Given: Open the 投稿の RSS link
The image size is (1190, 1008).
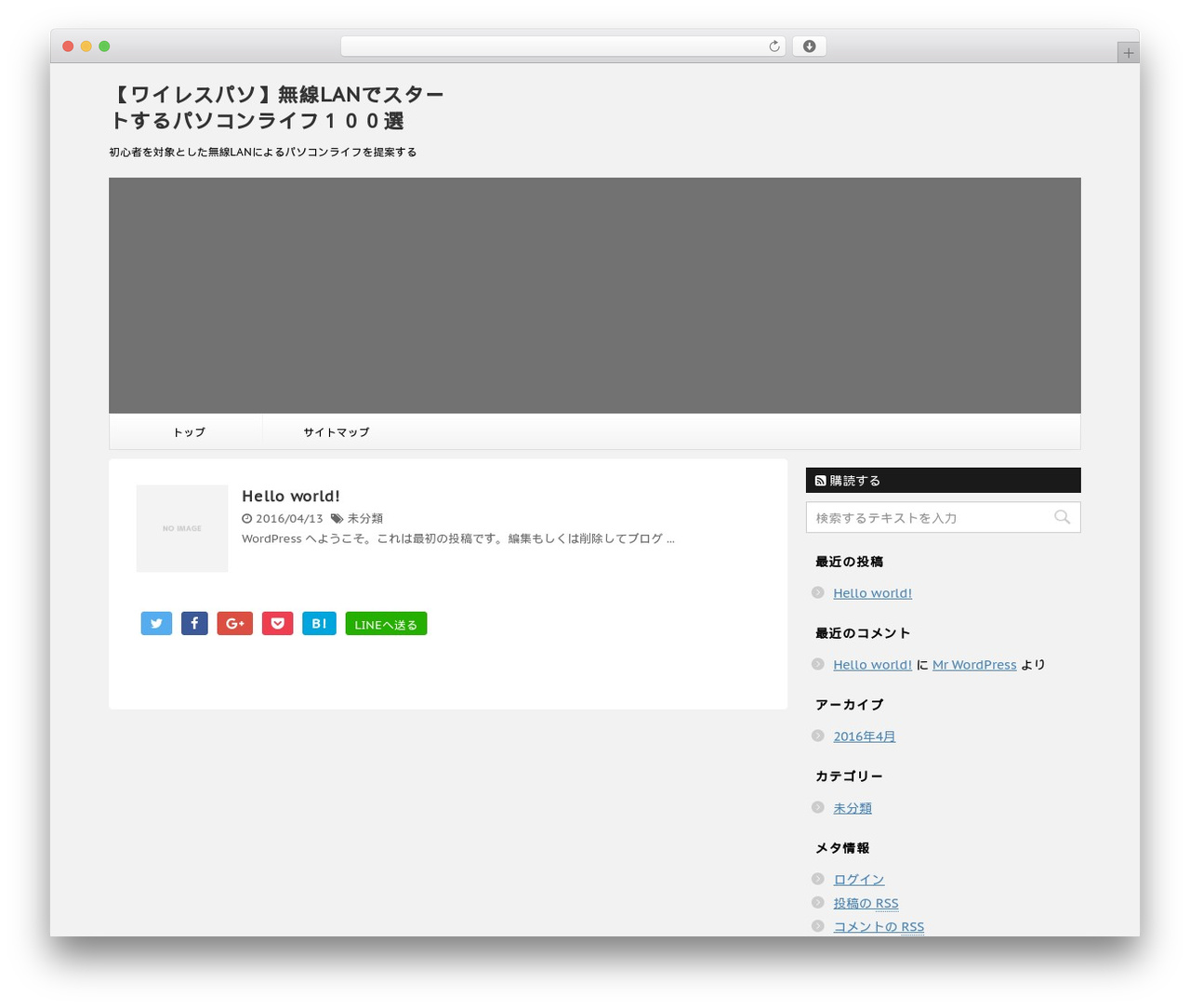Looking at the screenshot, I should click(866, 903).
